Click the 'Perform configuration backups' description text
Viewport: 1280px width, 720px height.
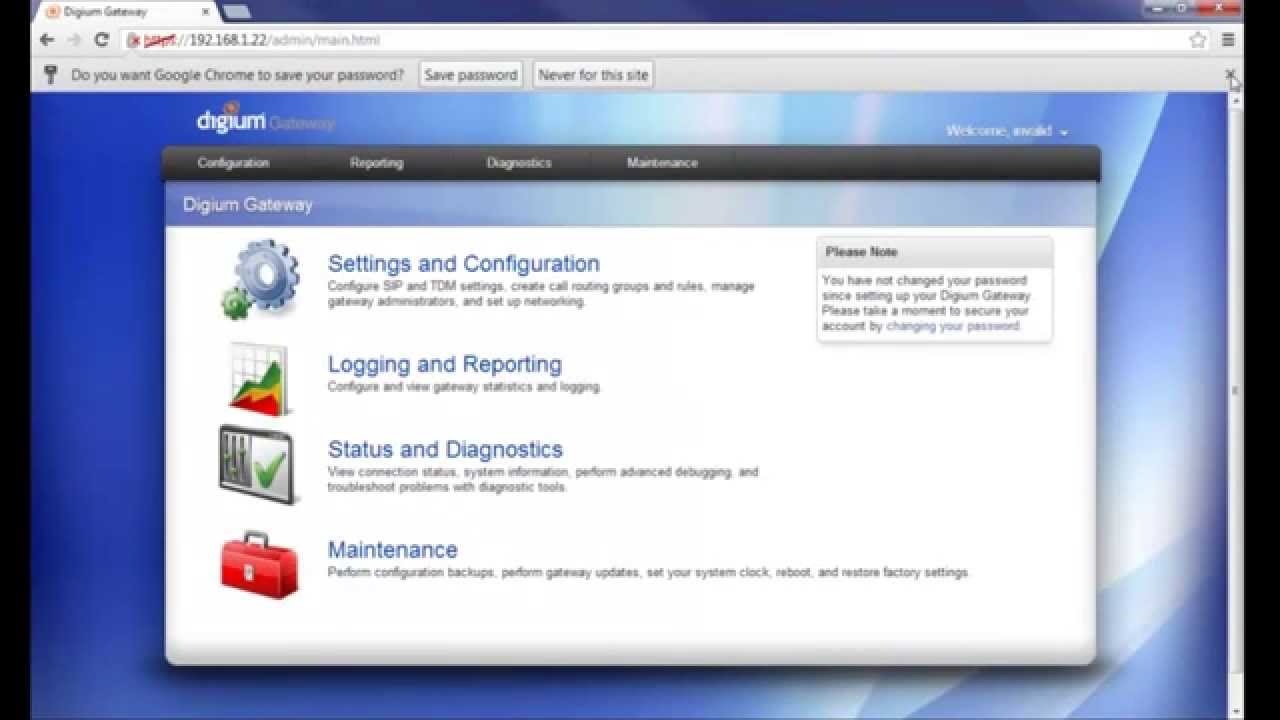[x=649, y=573]
